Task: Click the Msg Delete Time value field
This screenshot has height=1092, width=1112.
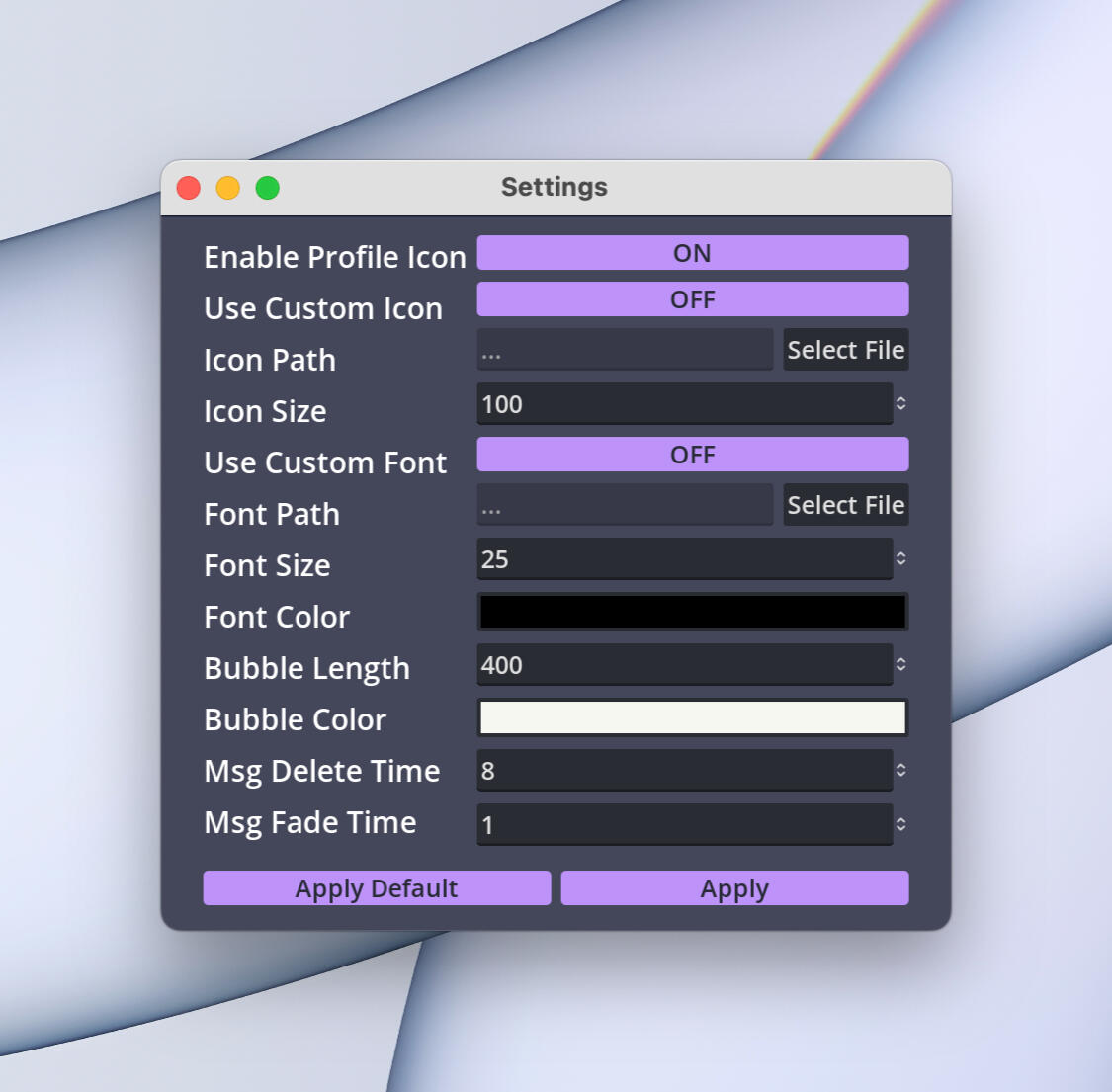Action: pos(684,771)
